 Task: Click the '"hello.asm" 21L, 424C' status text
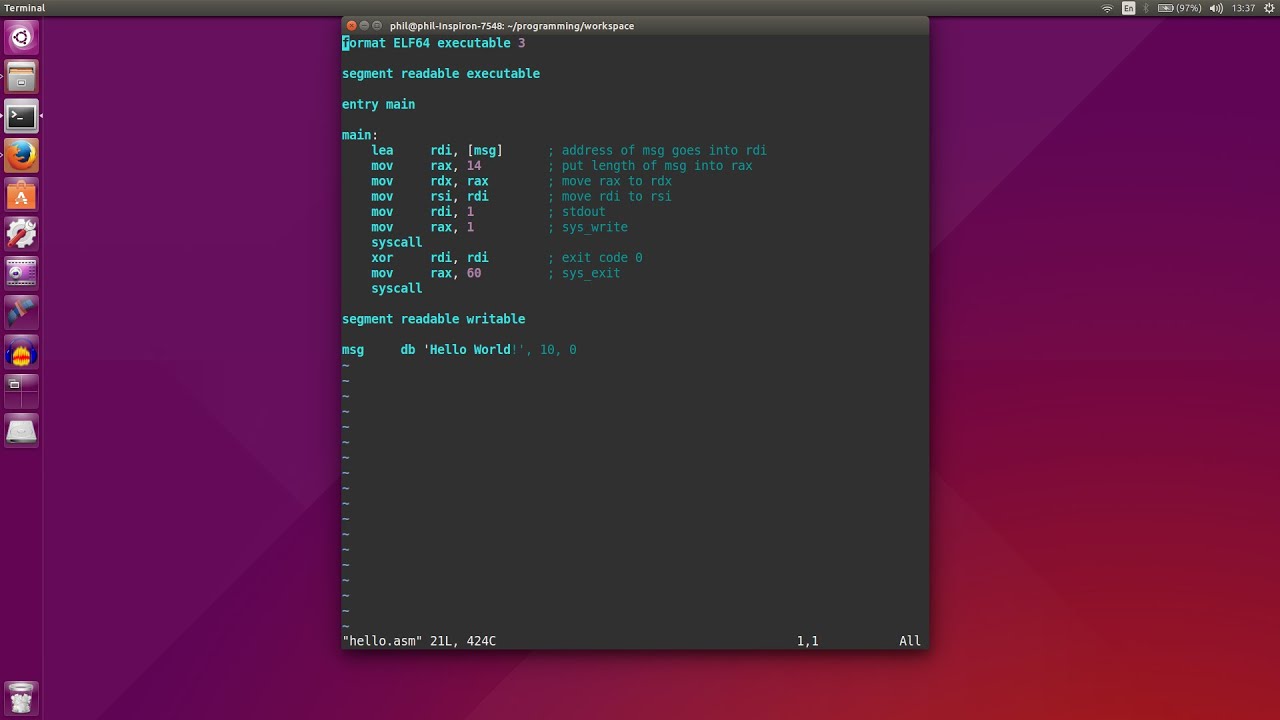419,641
